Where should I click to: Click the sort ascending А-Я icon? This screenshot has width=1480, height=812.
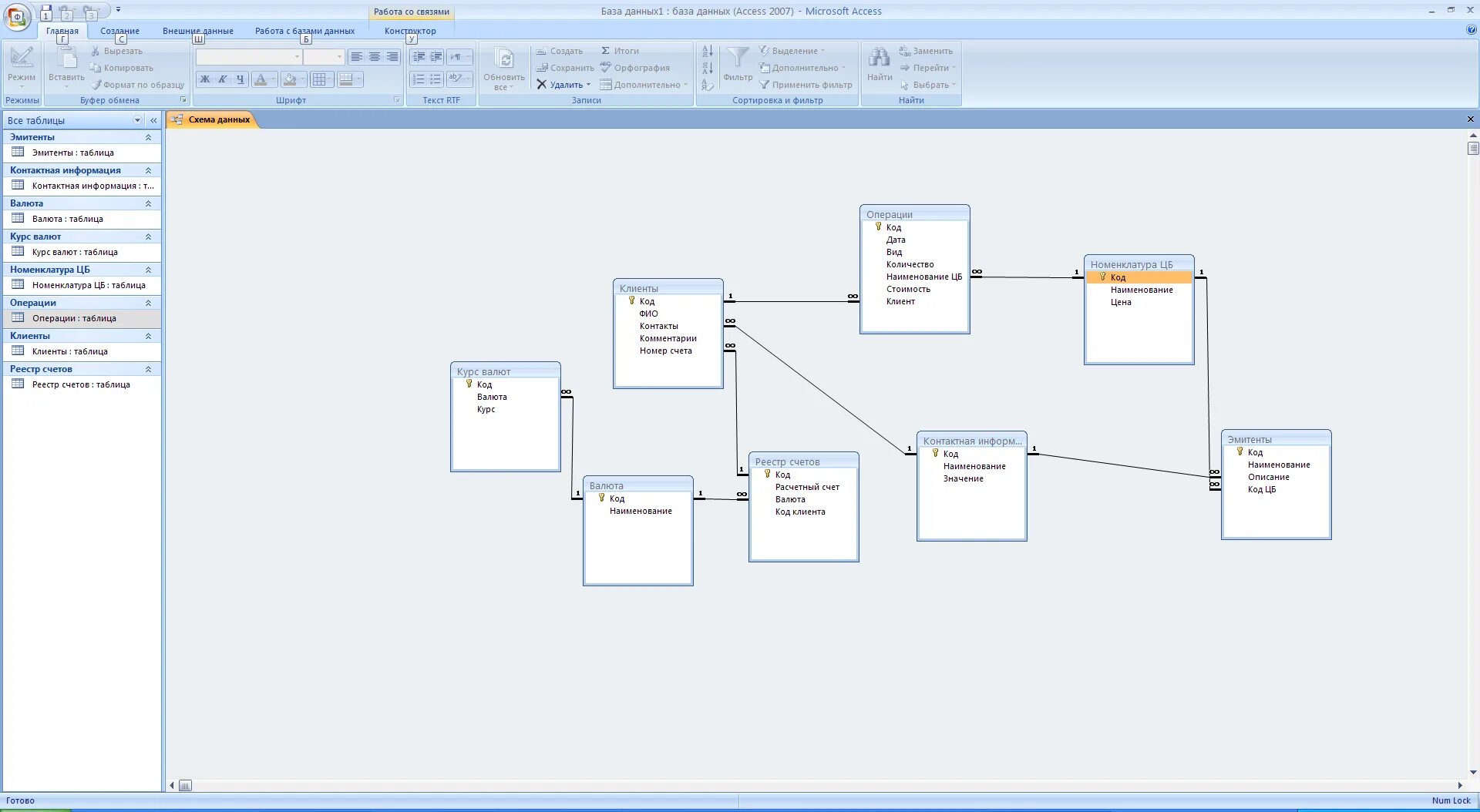(x=708, y=51)
